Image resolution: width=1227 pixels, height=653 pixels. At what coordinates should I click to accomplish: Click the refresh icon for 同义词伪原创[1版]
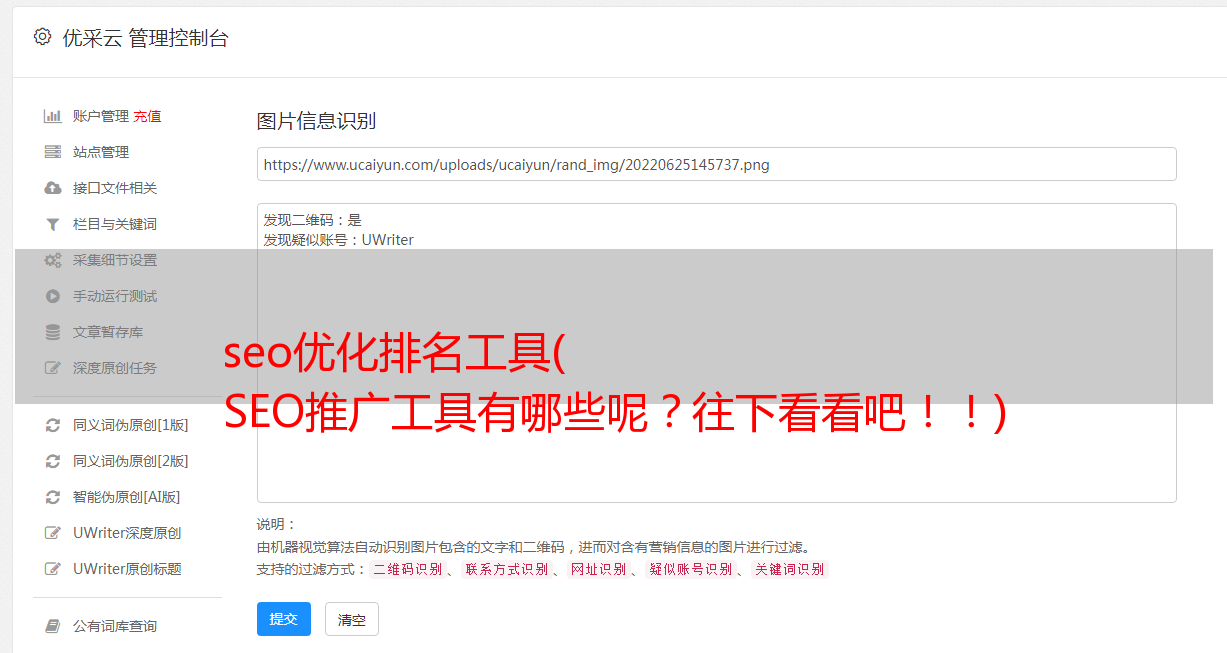[53, 425]
